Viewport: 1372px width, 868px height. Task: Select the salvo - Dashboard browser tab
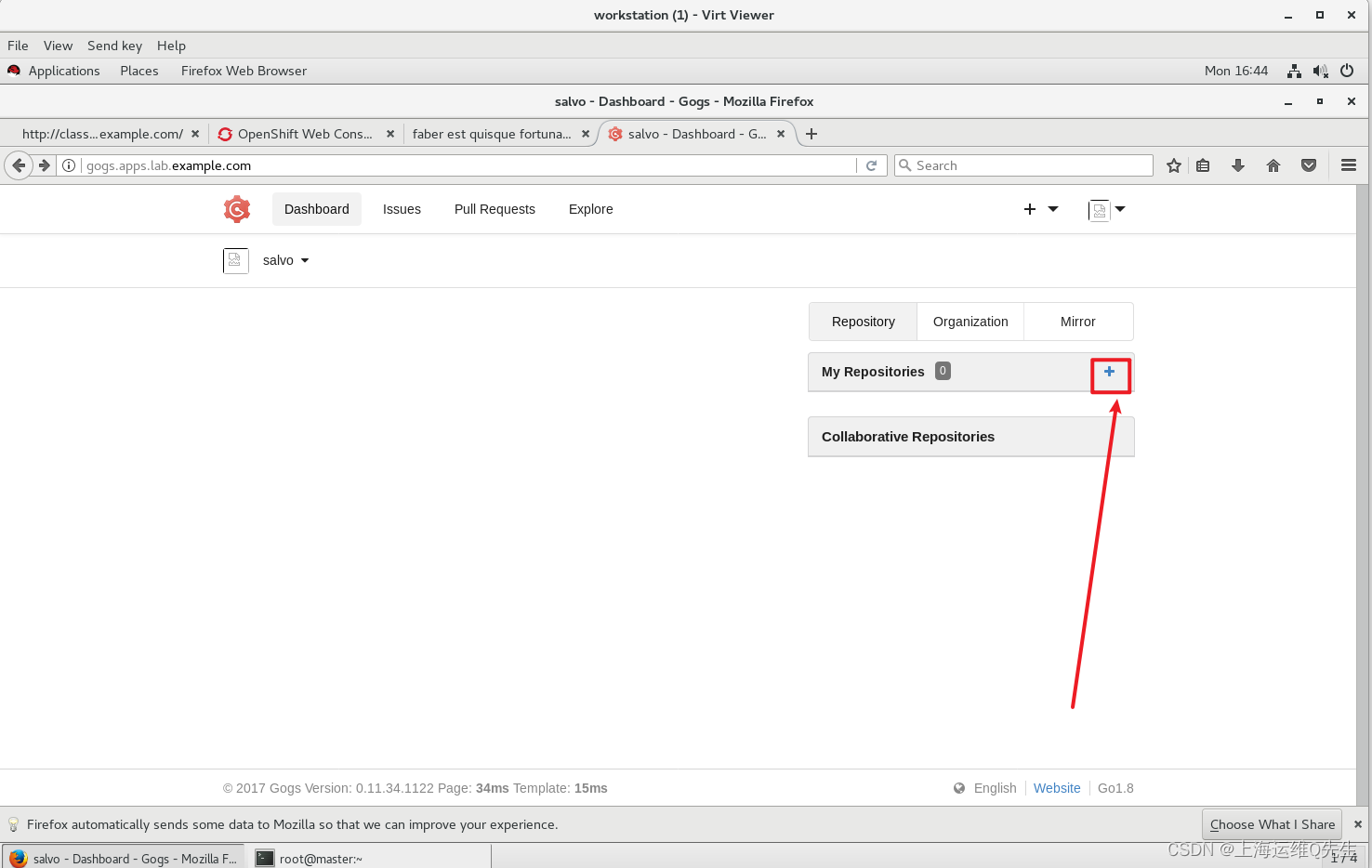(696, 134)
